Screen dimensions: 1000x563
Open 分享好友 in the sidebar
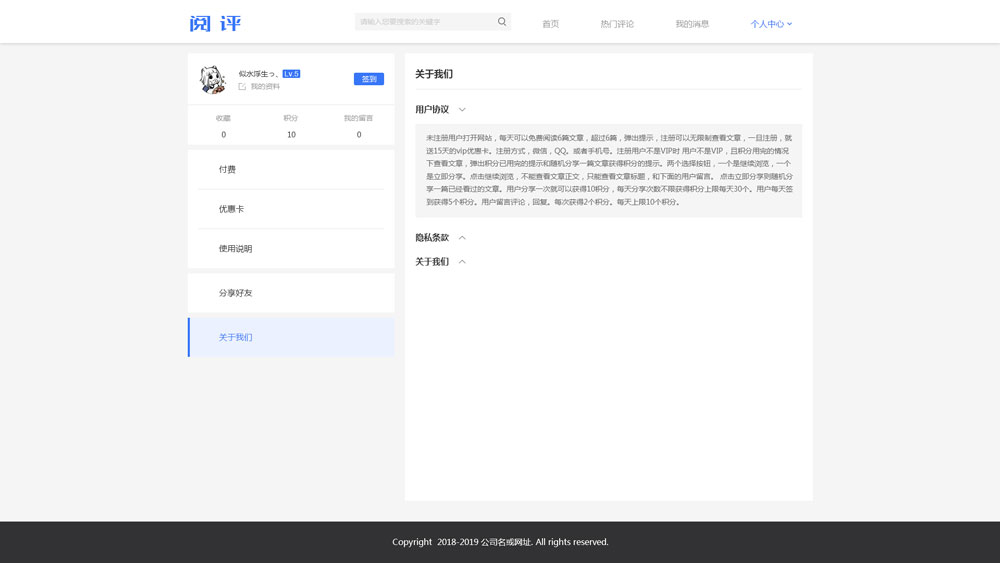coord(235,293)
